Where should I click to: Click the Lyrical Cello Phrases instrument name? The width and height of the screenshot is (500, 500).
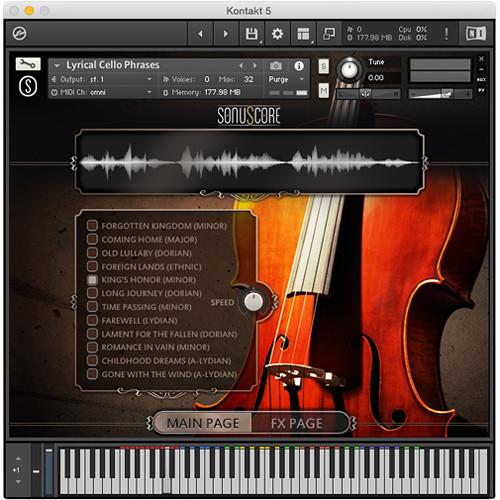coord(113,65)
